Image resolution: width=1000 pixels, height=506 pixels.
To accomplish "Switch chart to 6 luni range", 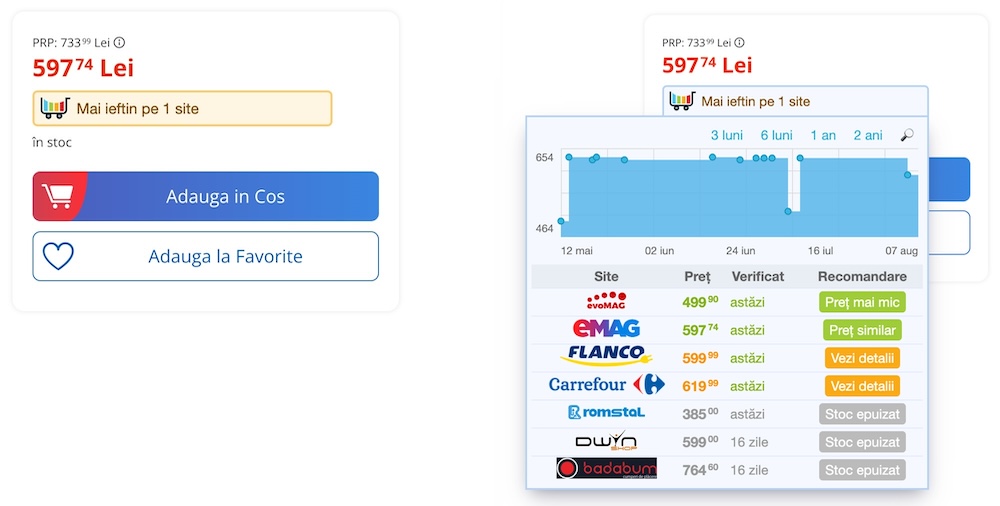I will [776, 135].
